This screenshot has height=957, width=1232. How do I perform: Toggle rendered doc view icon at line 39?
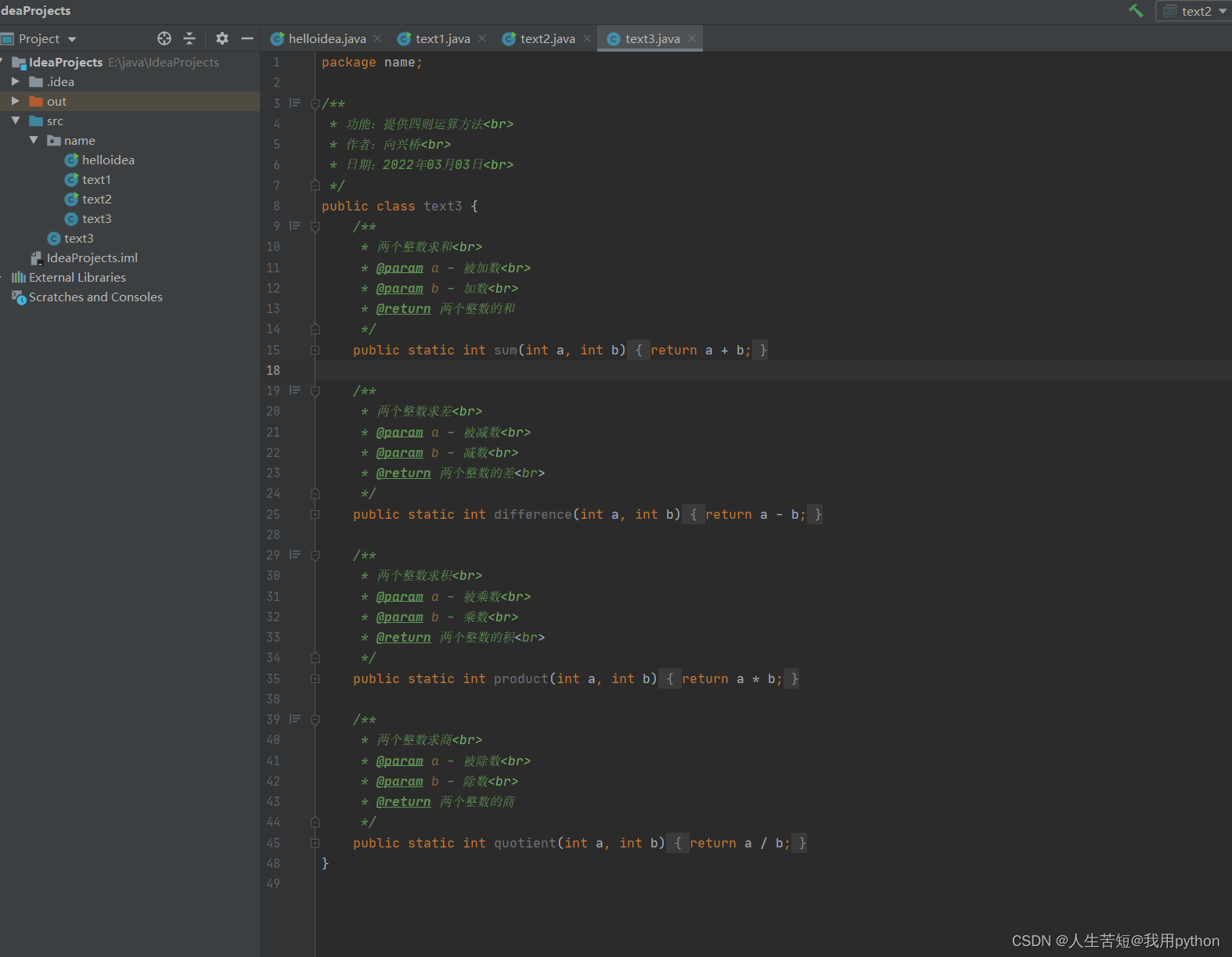(295, 719)
